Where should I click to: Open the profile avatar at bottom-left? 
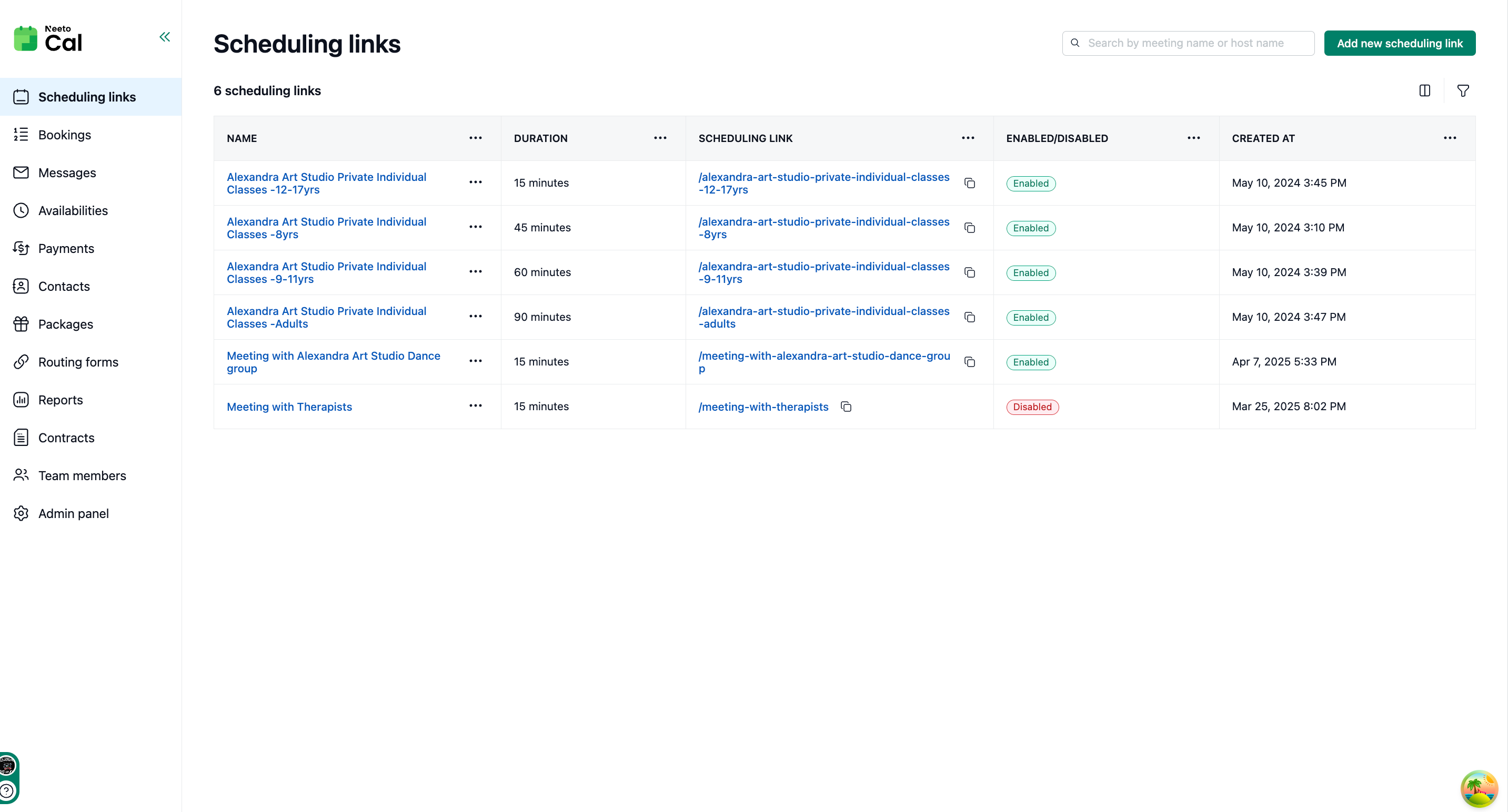click(7, 765)
